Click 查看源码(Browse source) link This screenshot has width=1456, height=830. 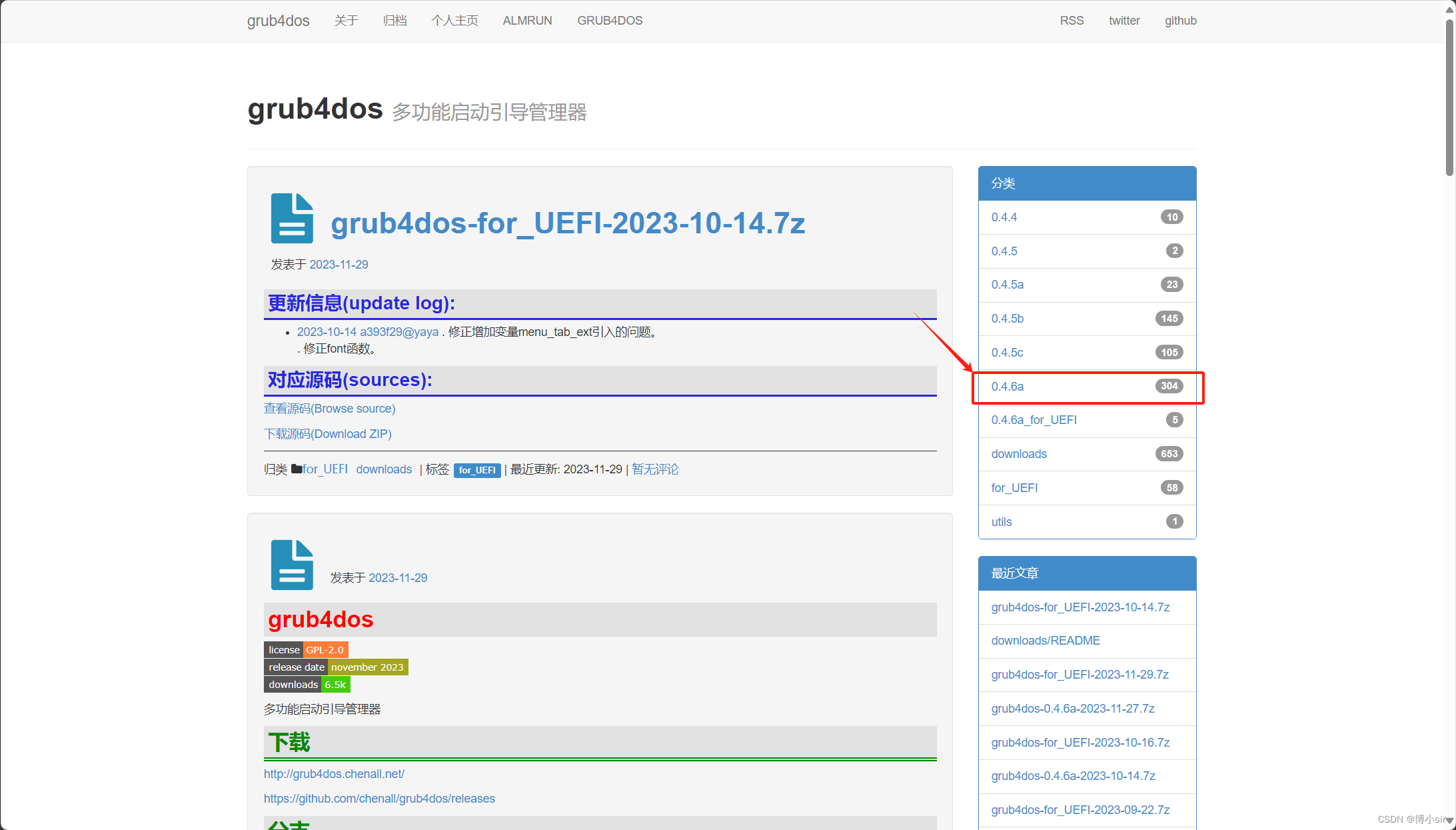point(329,408)
